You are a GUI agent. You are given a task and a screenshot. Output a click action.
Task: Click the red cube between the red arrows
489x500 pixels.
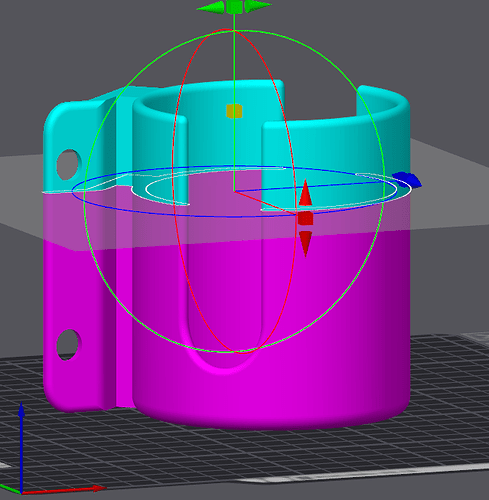pyautogui.click(x=305, y=219)
